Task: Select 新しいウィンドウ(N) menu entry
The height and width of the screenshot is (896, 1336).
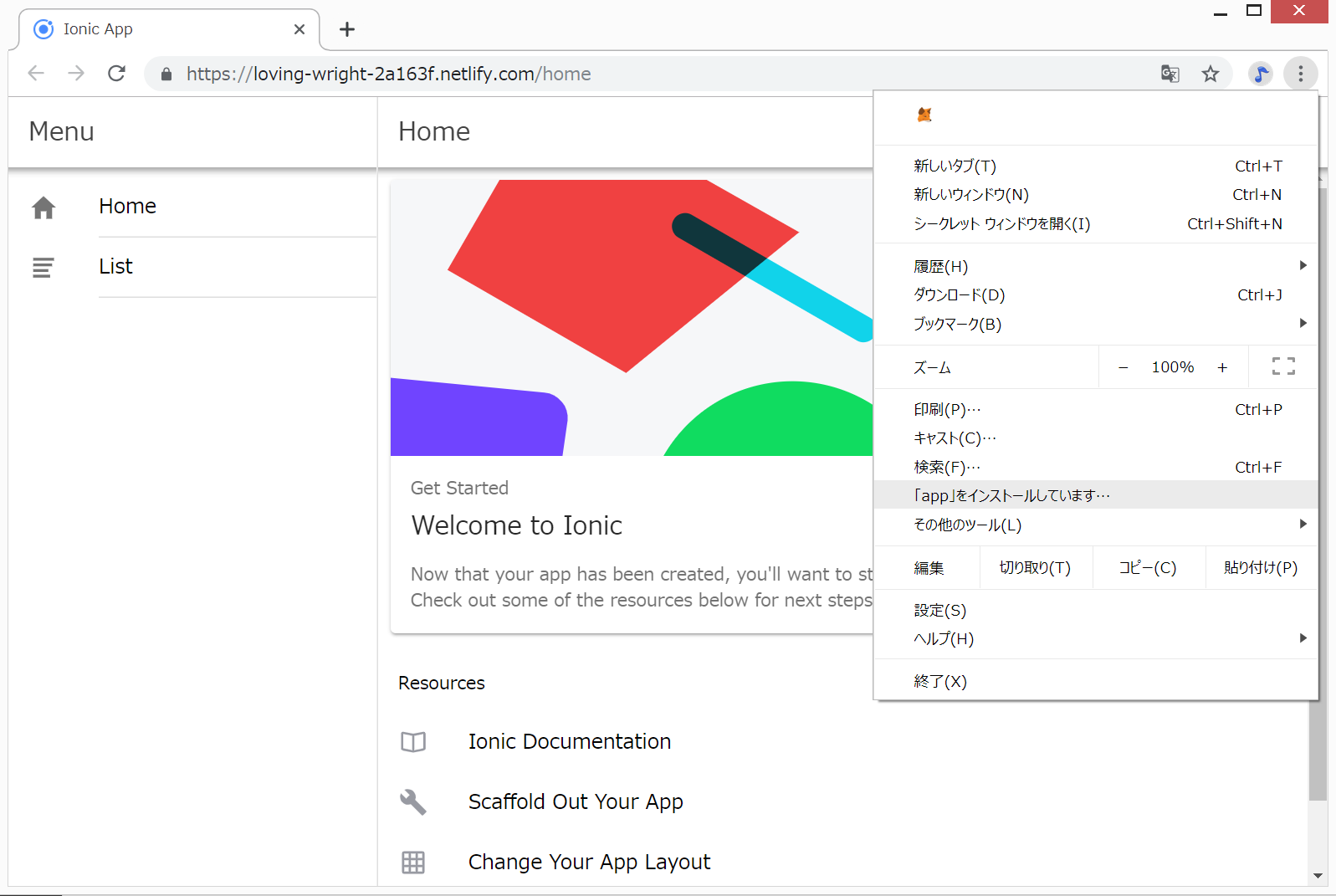Action: click(1096, 194)
